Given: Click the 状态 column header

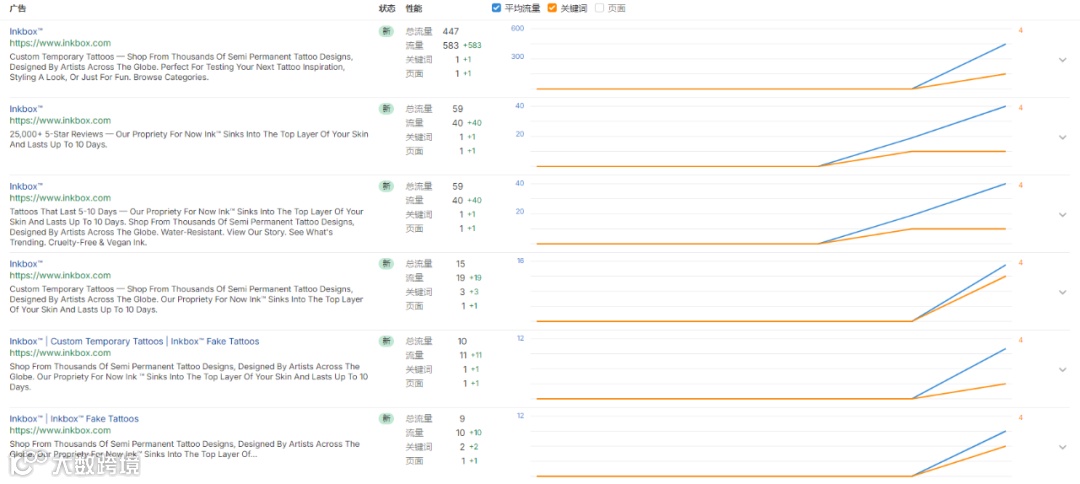Looking at the screenshot, I should tap(387, 8).
